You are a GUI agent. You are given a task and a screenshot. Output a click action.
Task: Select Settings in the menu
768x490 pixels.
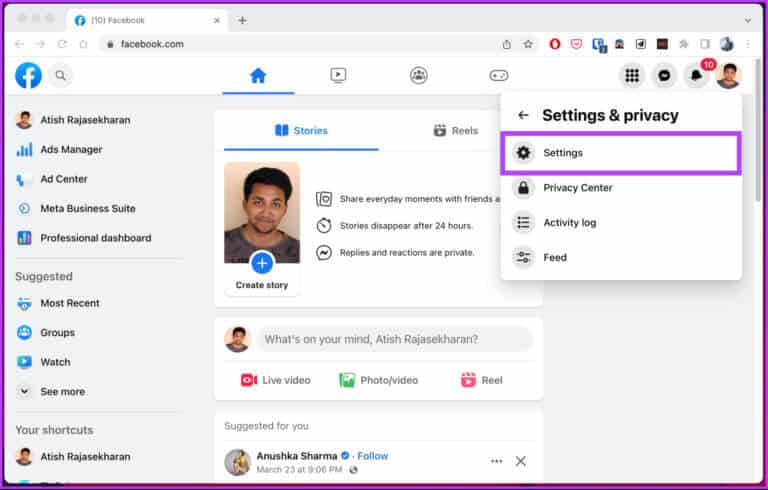point(621,153)
